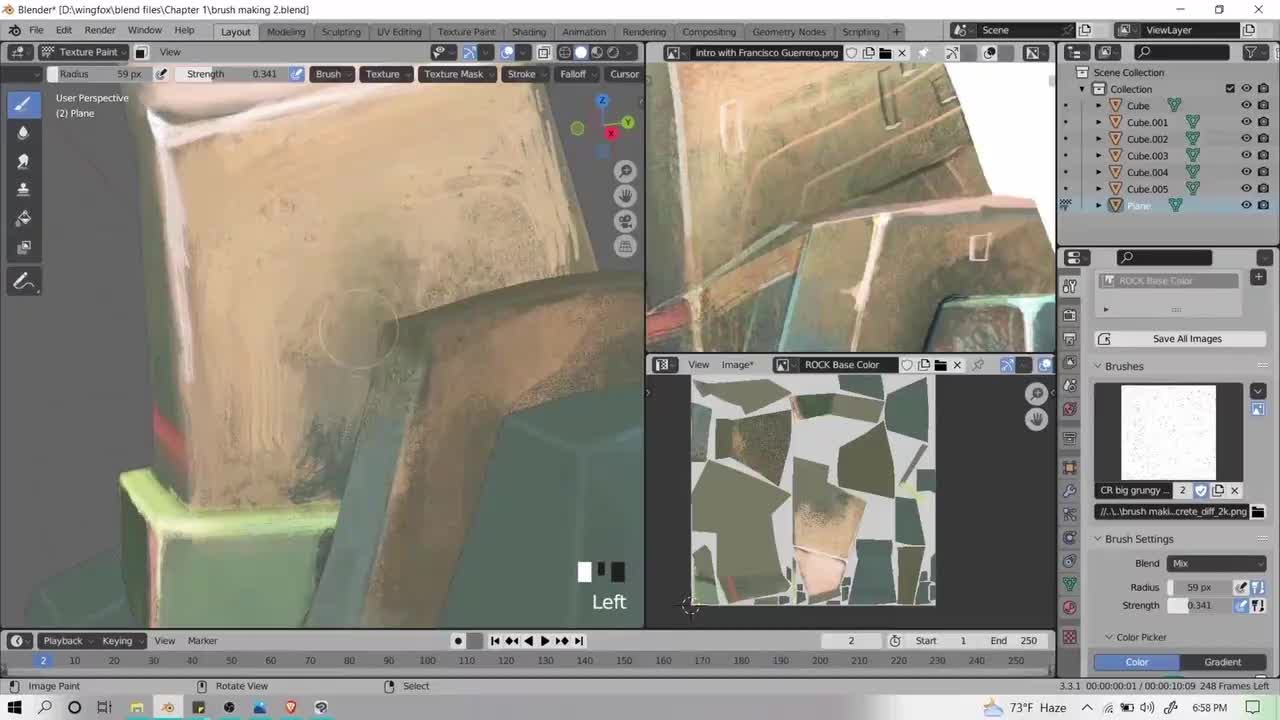
Task: Adjust Strength slider in the header
Action: click(232, 74)
